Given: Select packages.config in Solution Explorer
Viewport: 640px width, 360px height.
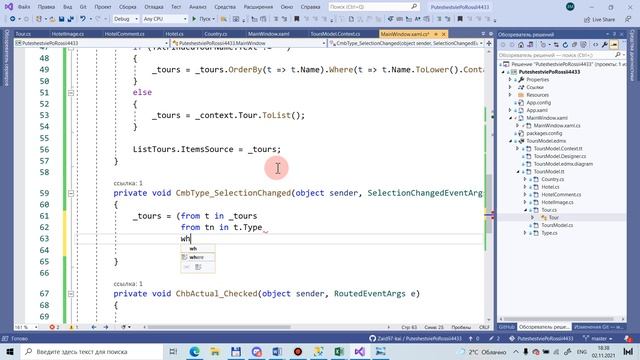Looking at the screenshot, I should (544, 133).
